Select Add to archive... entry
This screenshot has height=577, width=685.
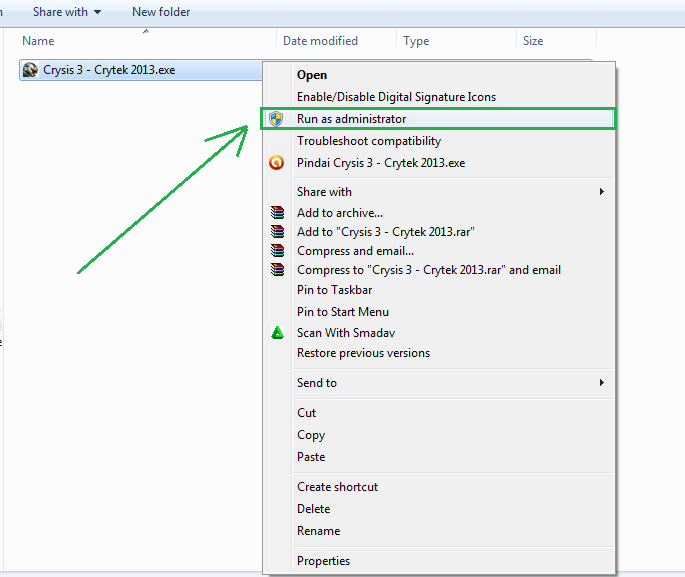pyautogui.click(x=439, y=213)
